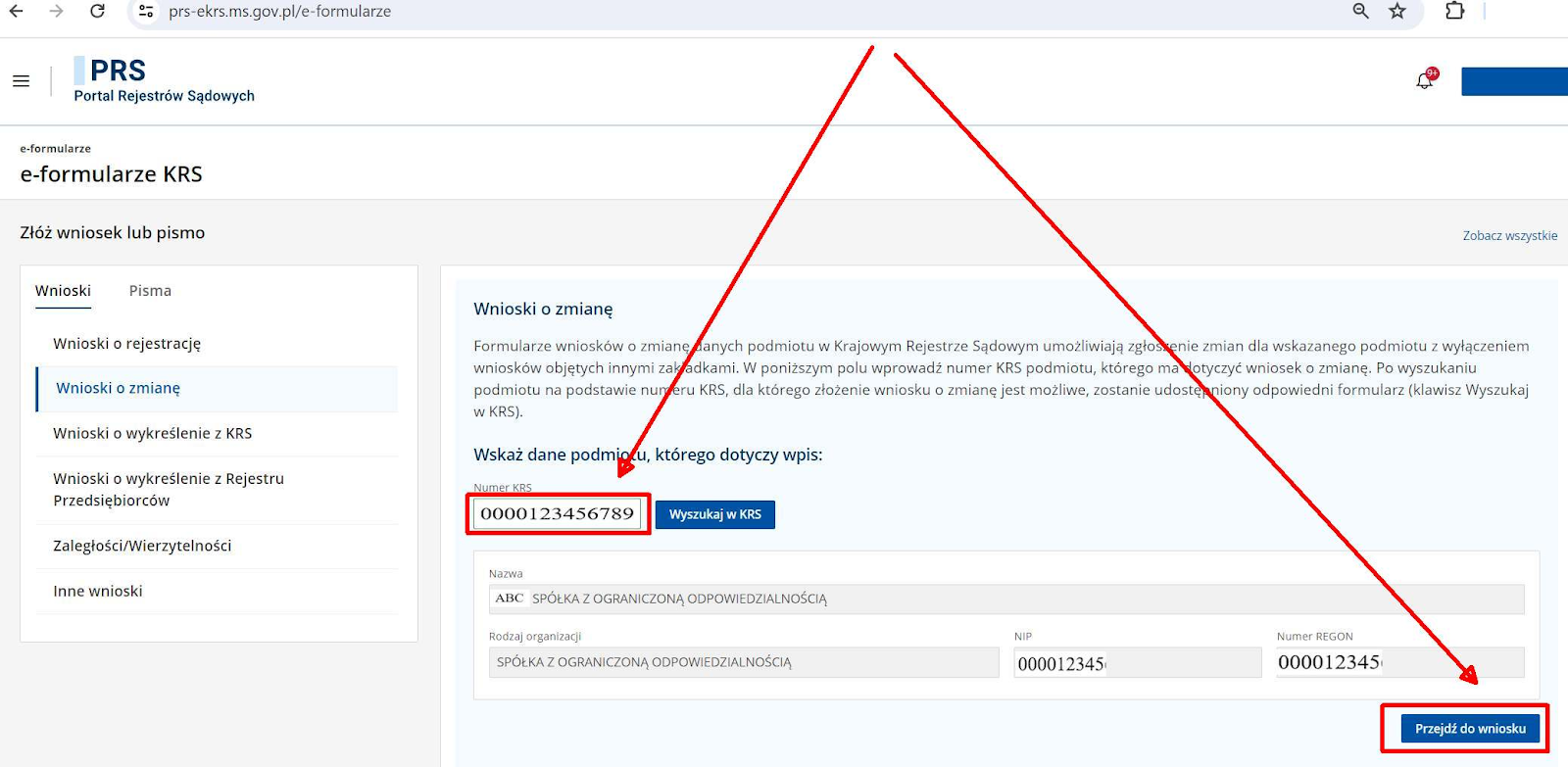The height and width of the screenshot is (767, 1568).
Task: Click the blue button beside the bell
Action: pos(1514,81)
